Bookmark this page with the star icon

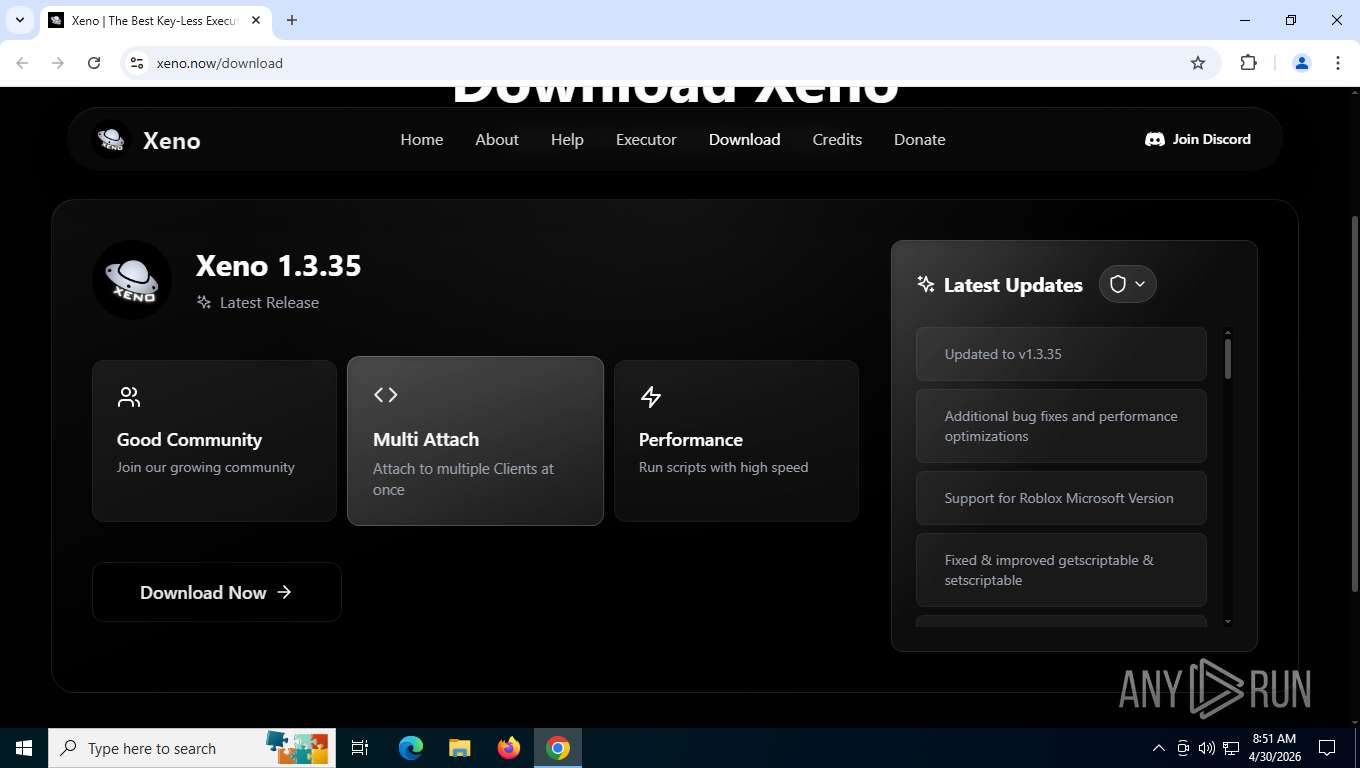point(1198,63)
